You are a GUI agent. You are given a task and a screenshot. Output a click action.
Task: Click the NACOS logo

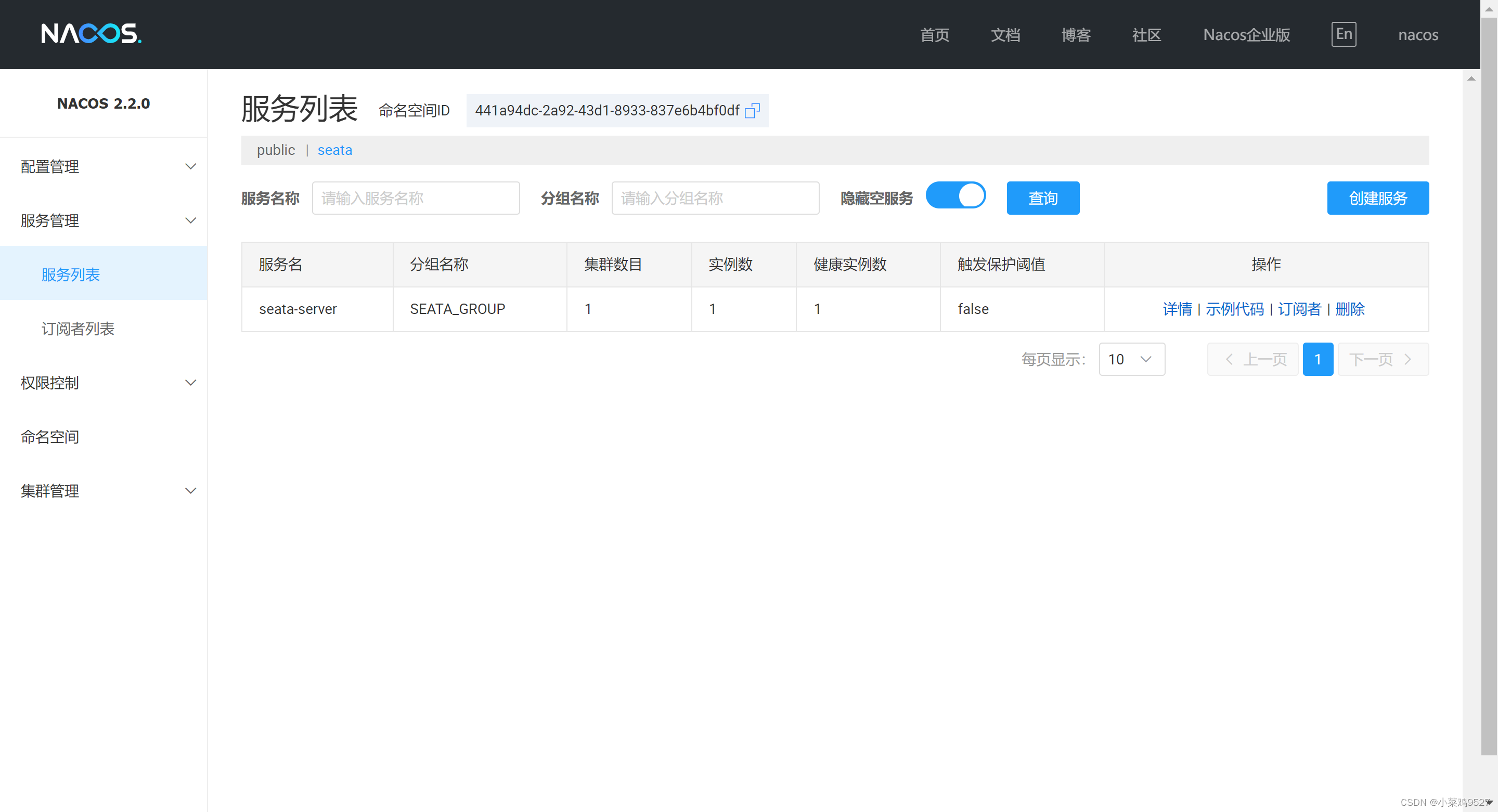[92, 34]
